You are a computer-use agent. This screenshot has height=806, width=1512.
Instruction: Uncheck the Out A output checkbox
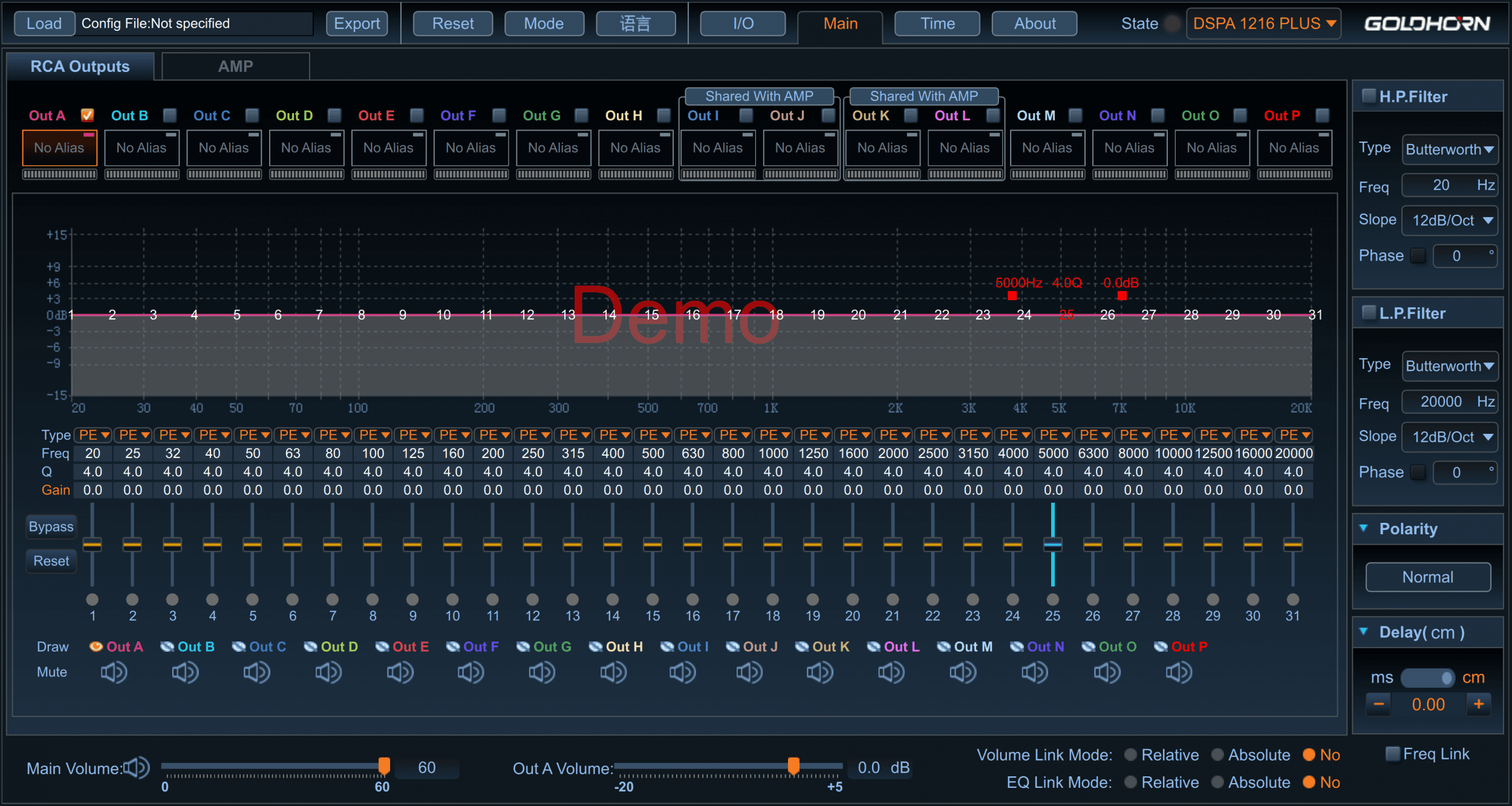click(88, 115)
